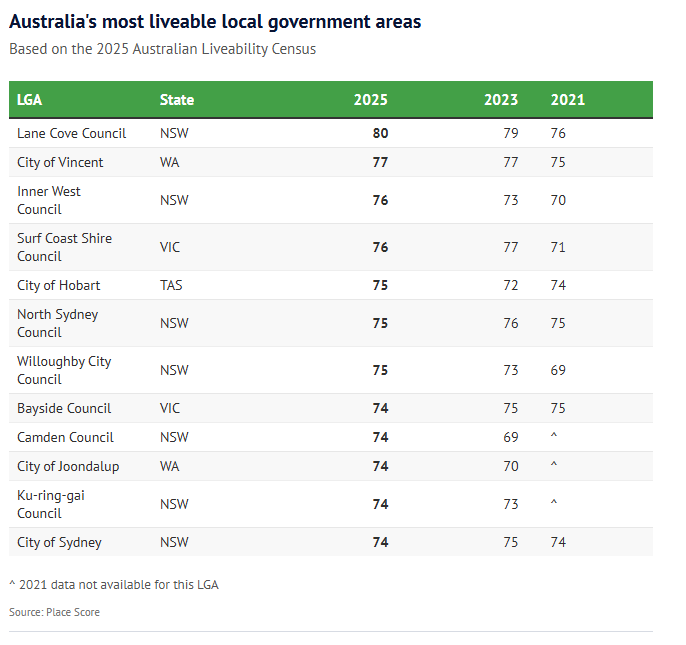Click the 2021 column header
This screenshot has height=645, width=686.
(x=567, y=100)
